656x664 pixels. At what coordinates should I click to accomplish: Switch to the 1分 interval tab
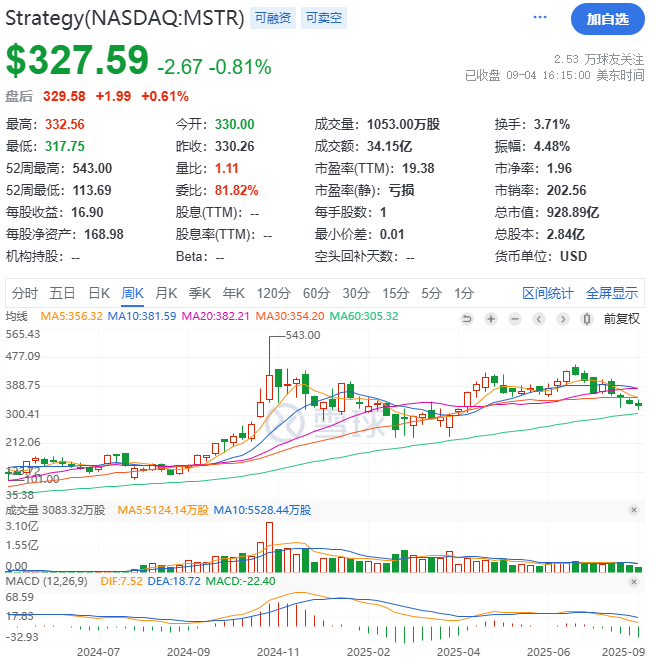(464, 293)
